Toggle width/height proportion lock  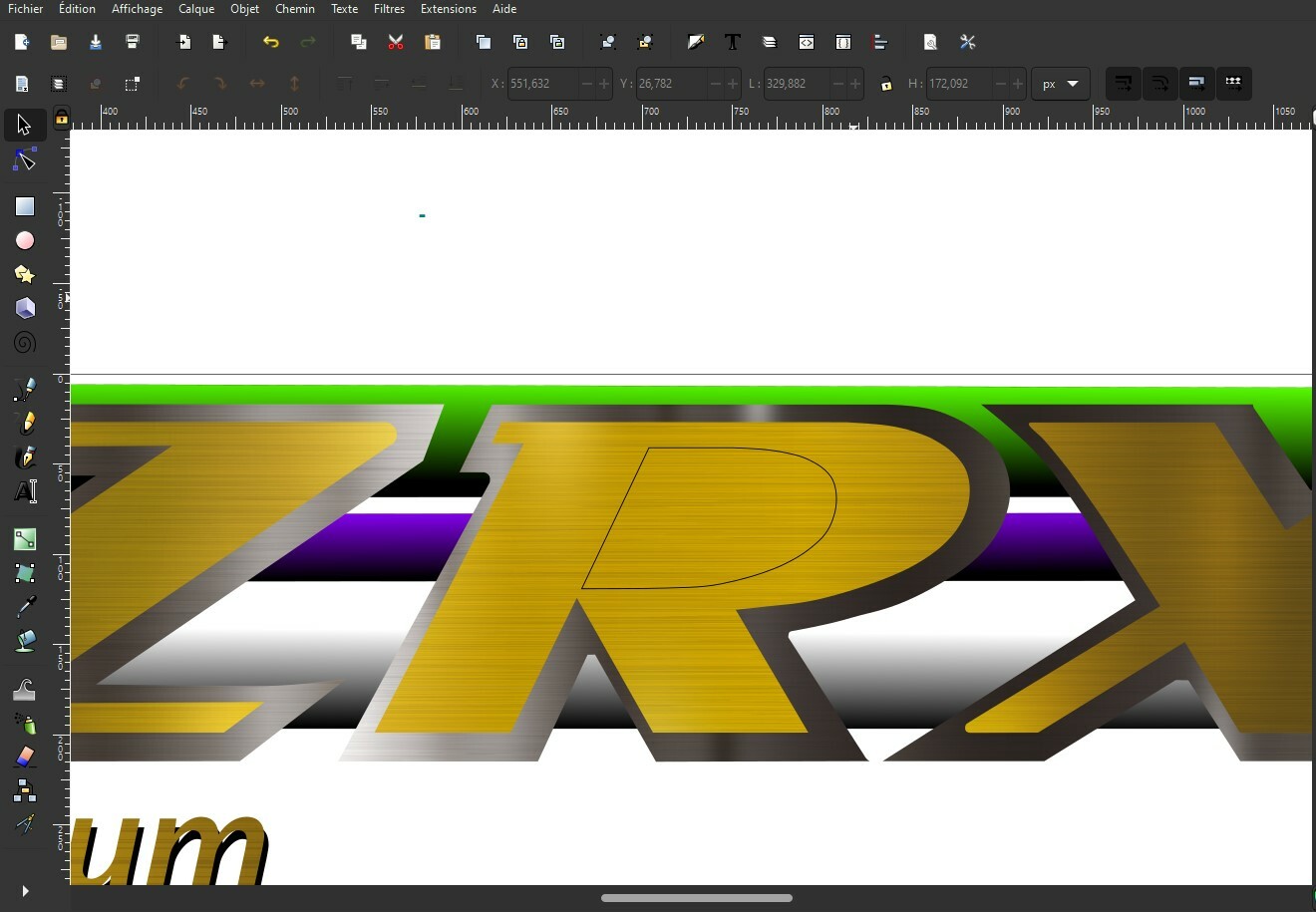886,84
